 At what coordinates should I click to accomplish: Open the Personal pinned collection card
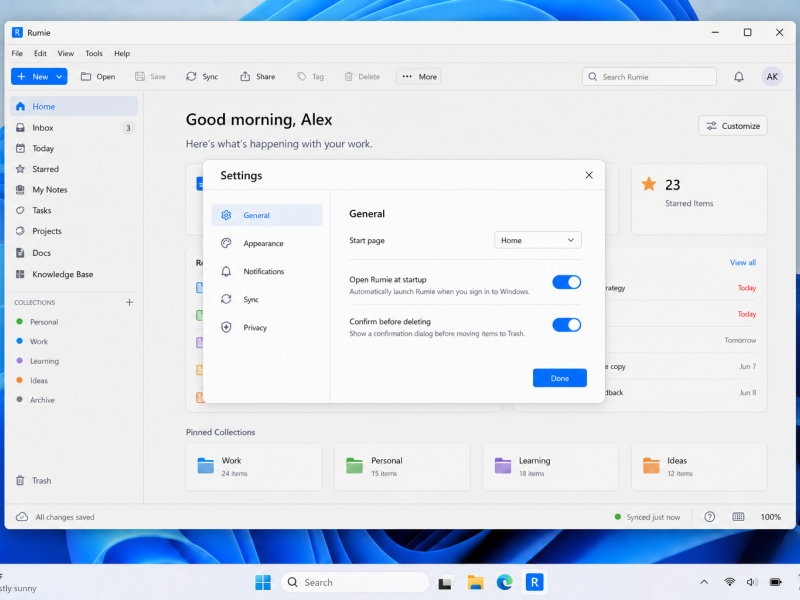point(402,467)
